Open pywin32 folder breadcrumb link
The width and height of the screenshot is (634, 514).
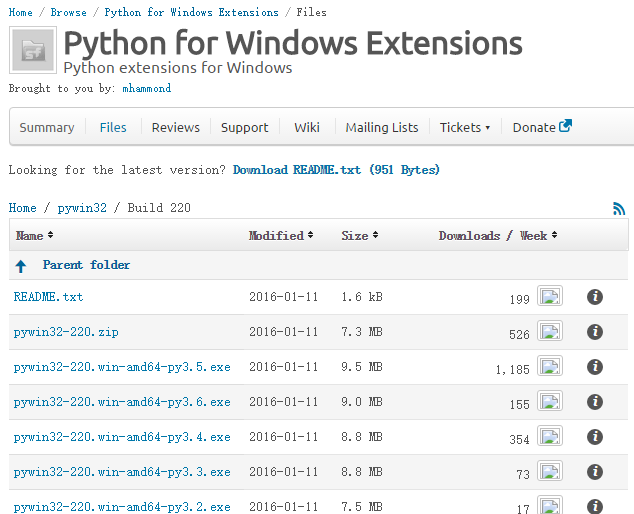[x=82, y=208]
